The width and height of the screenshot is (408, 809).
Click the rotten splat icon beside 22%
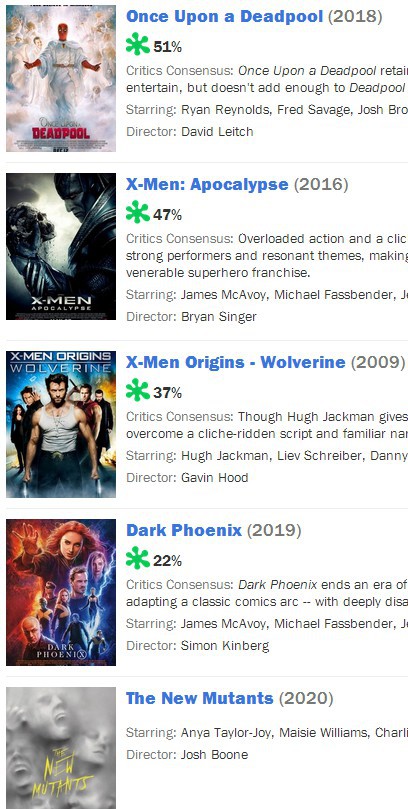click(x=138, y=559)
